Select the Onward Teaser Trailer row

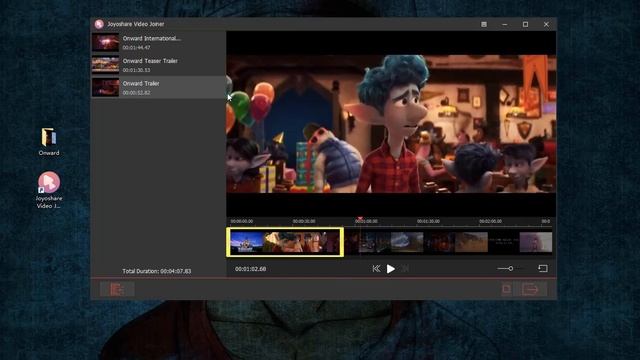[x=159, y=65]
